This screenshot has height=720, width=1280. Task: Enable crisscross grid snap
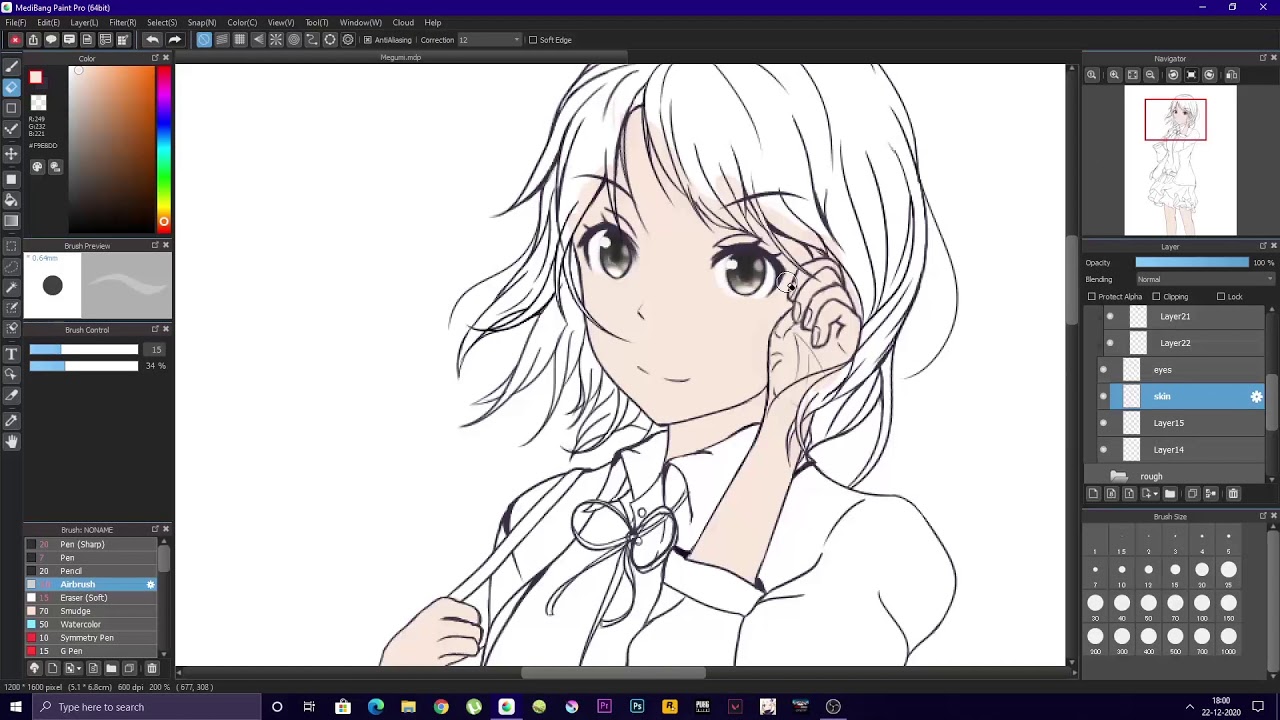240,40
